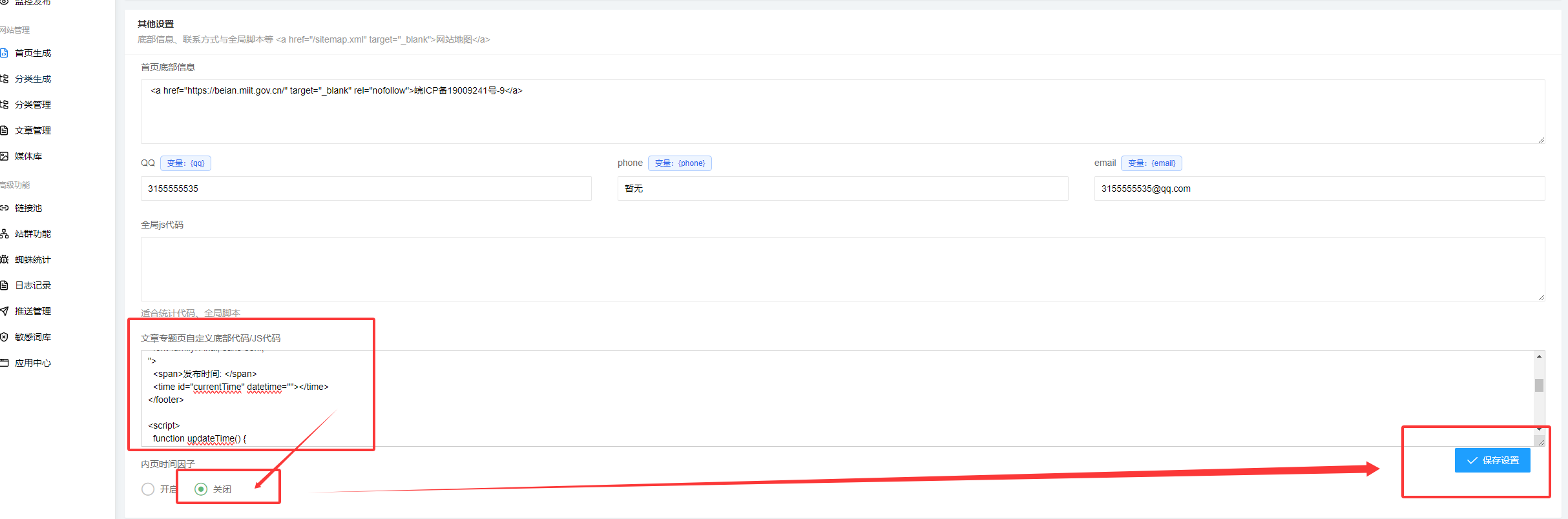This screenshot has height=519, width=1568.
Task: Click the 保存设置 button
Action: pyautogui.click(x=1492, y=460)
